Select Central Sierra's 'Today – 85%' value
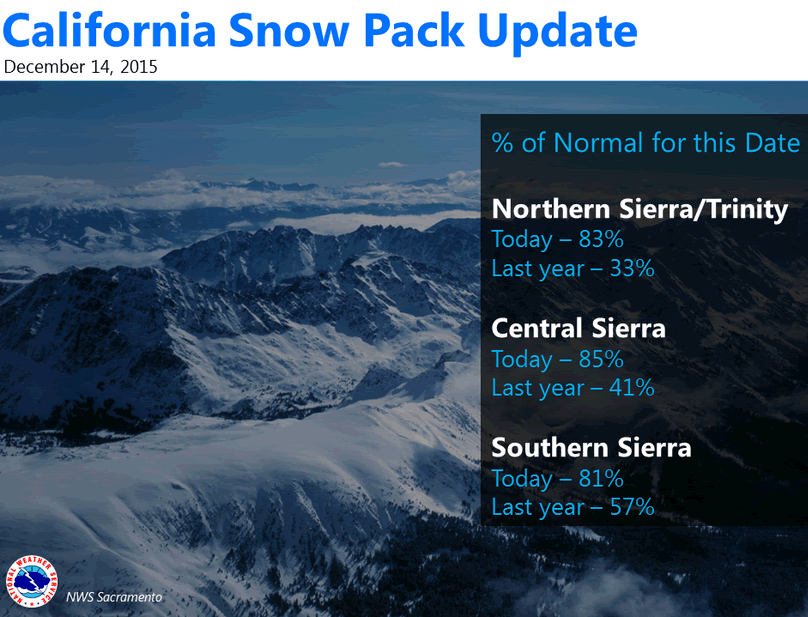 (557, 359)
